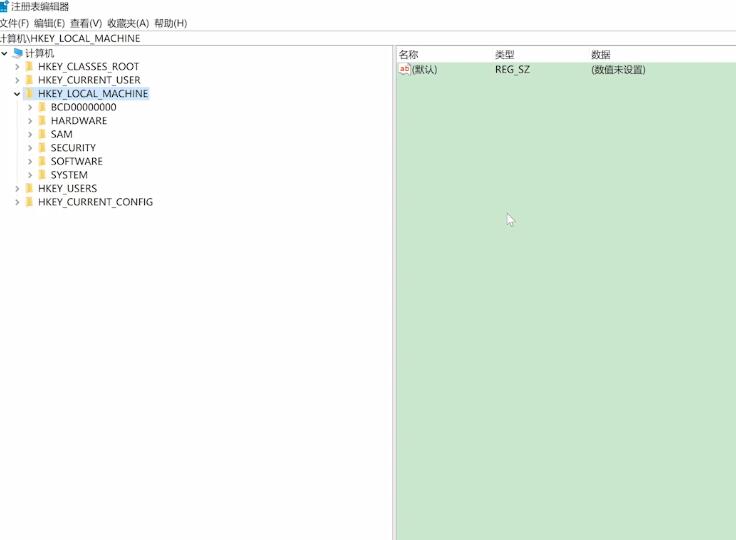This screenshot has height=540, width=736.
Task: Sort values by the 名称 column header
Action: [408, 54]
